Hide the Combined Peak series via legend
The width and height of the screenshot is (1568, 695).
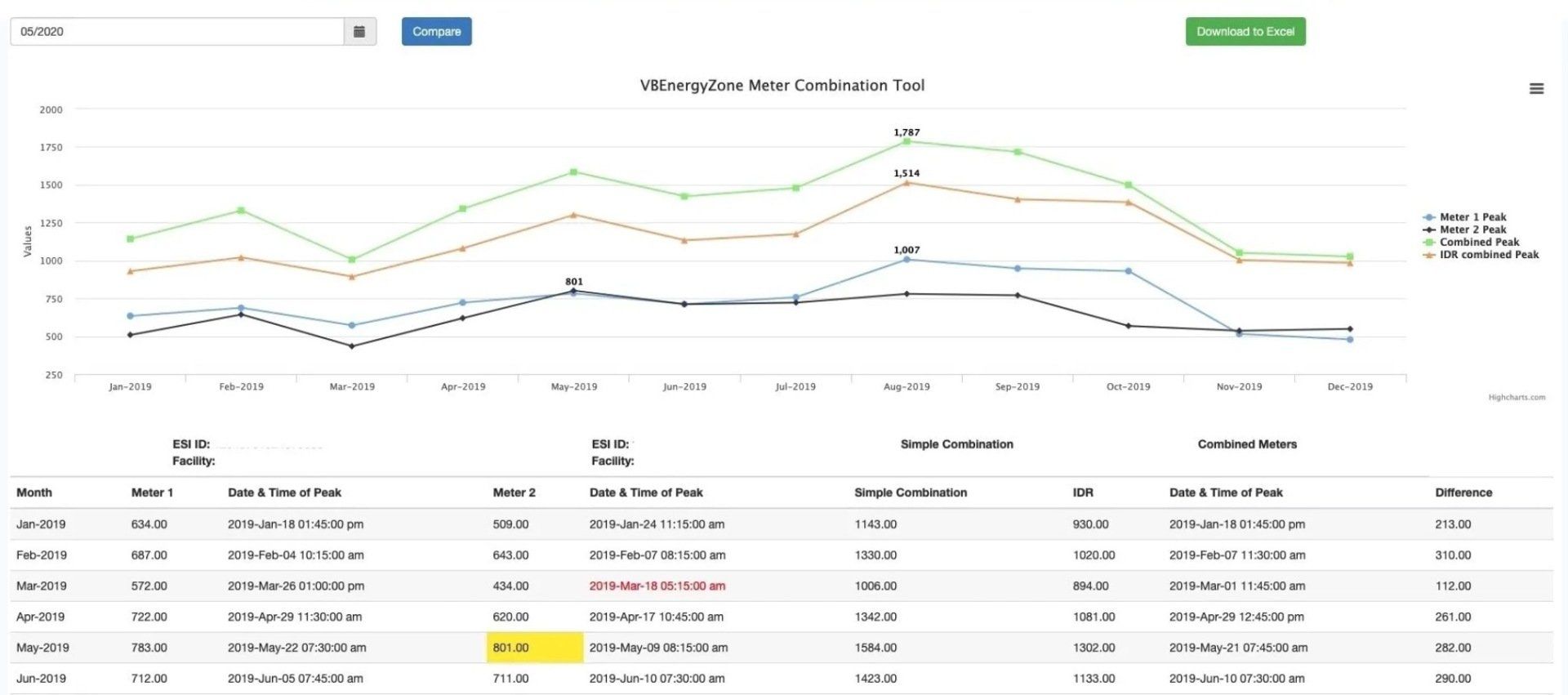(x=1472, y=242)
